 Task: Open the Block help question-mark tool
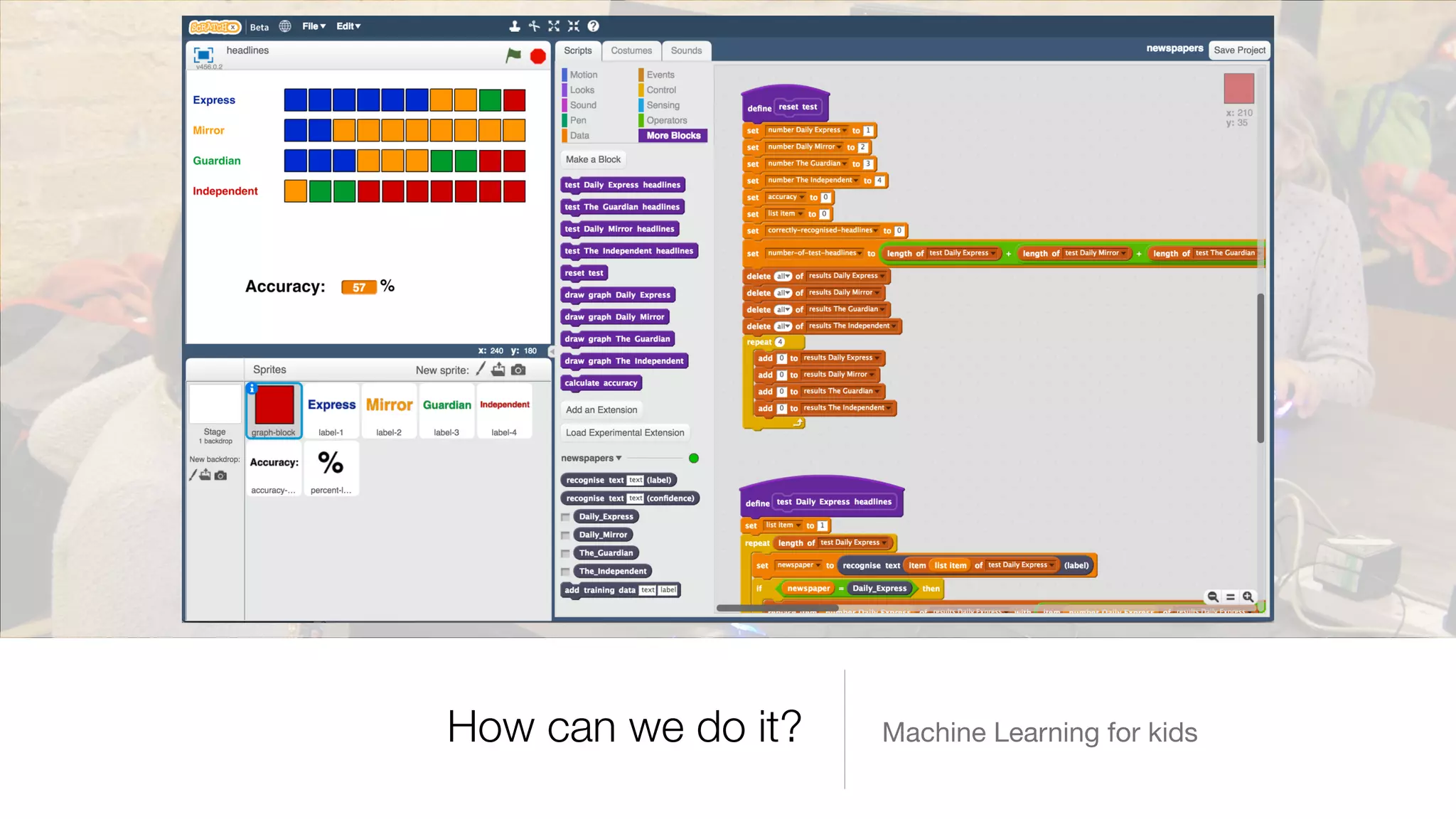594,26
